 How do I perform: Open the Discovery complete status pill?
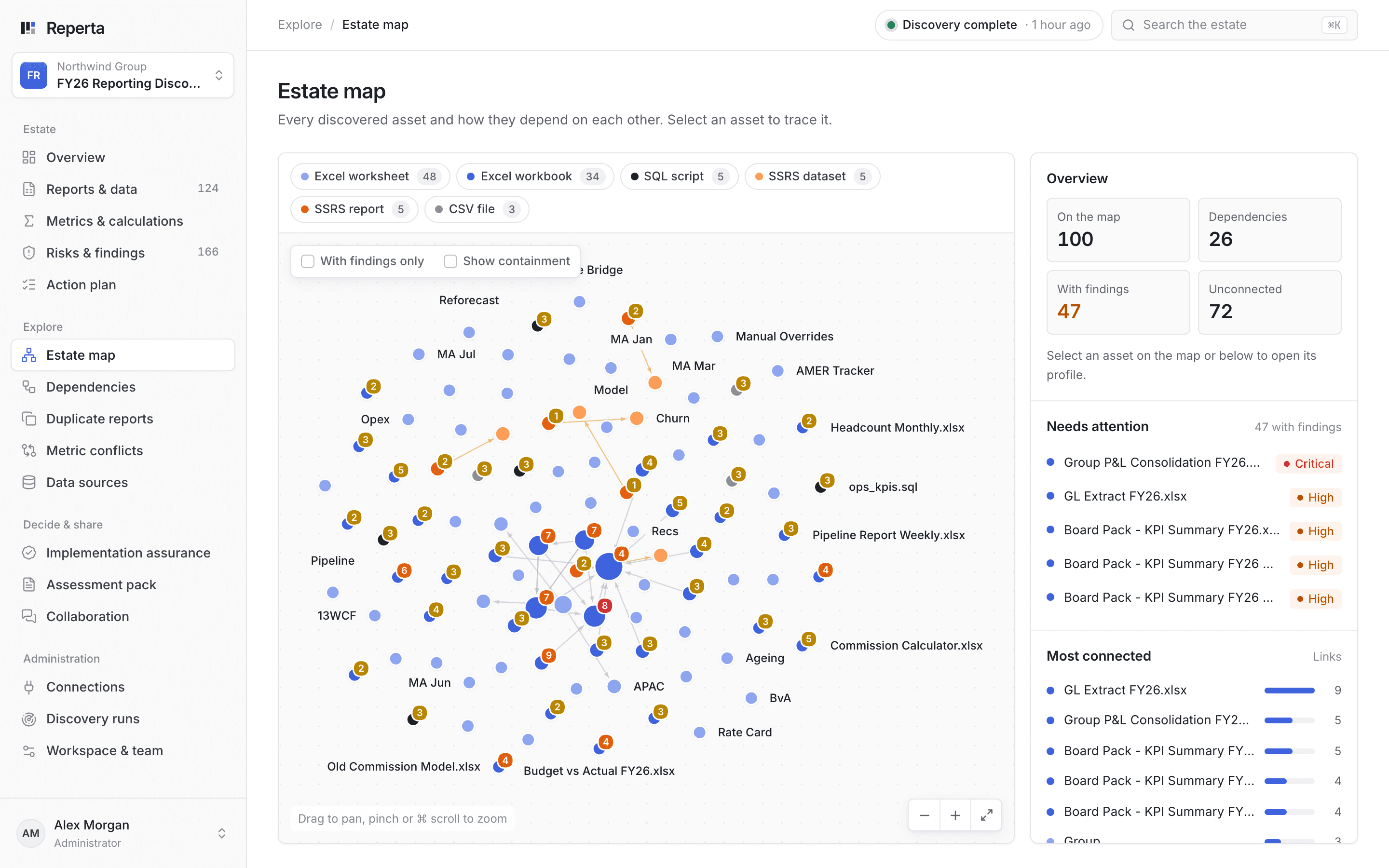(x=988, y=25)
